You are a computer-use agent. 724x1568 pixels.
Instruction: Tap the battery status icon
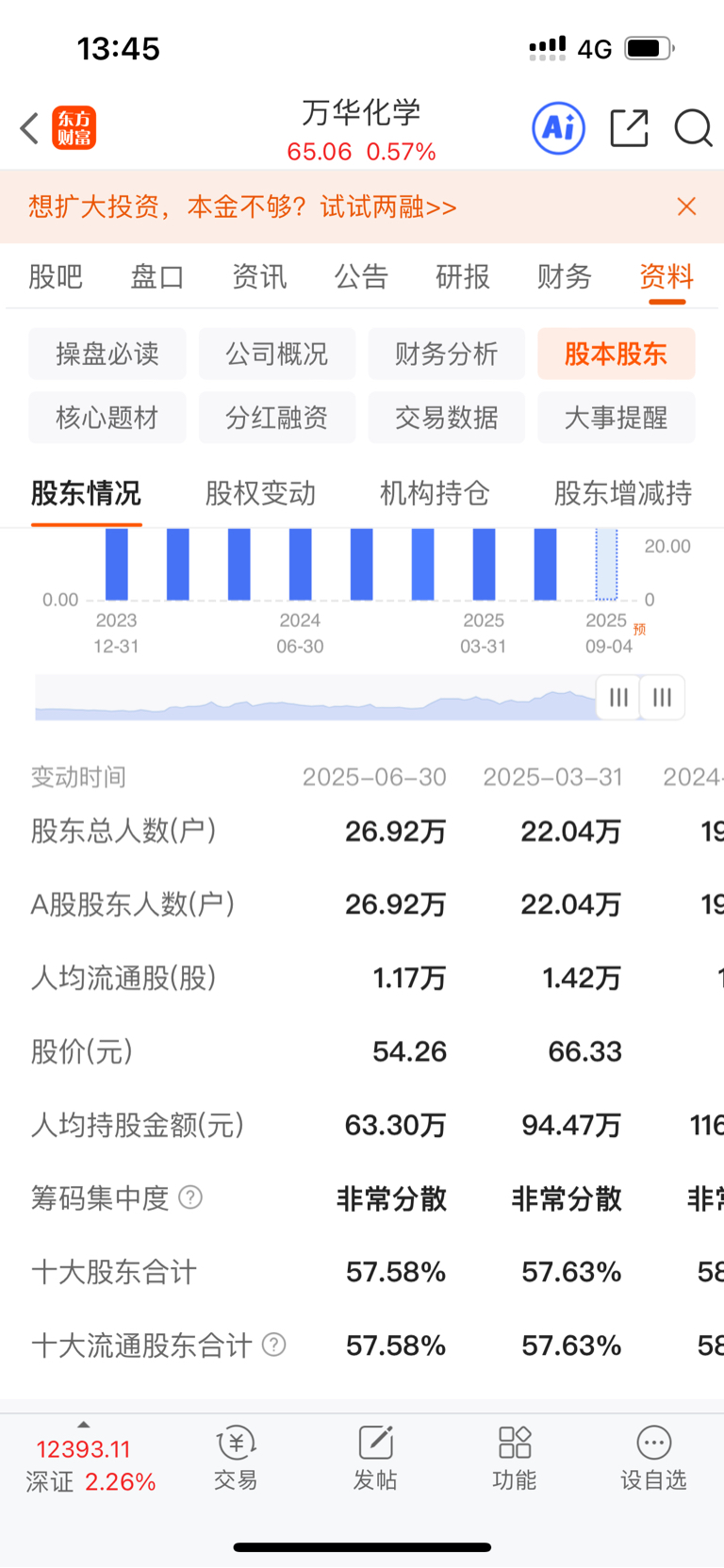[x=649, y=48]
